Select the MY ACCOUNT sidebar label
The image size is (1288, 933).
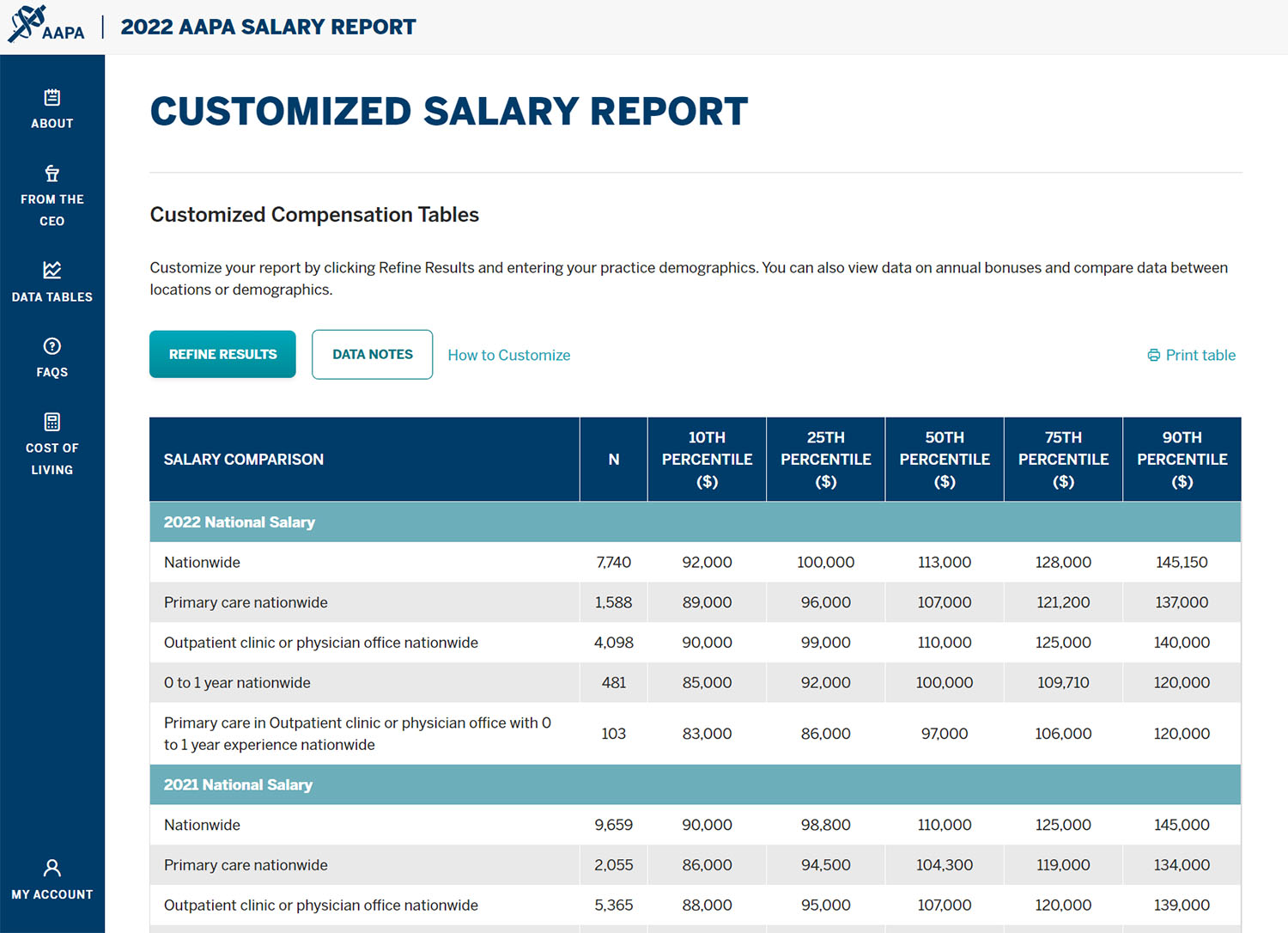pyautogui.click(x=52, y=894)
